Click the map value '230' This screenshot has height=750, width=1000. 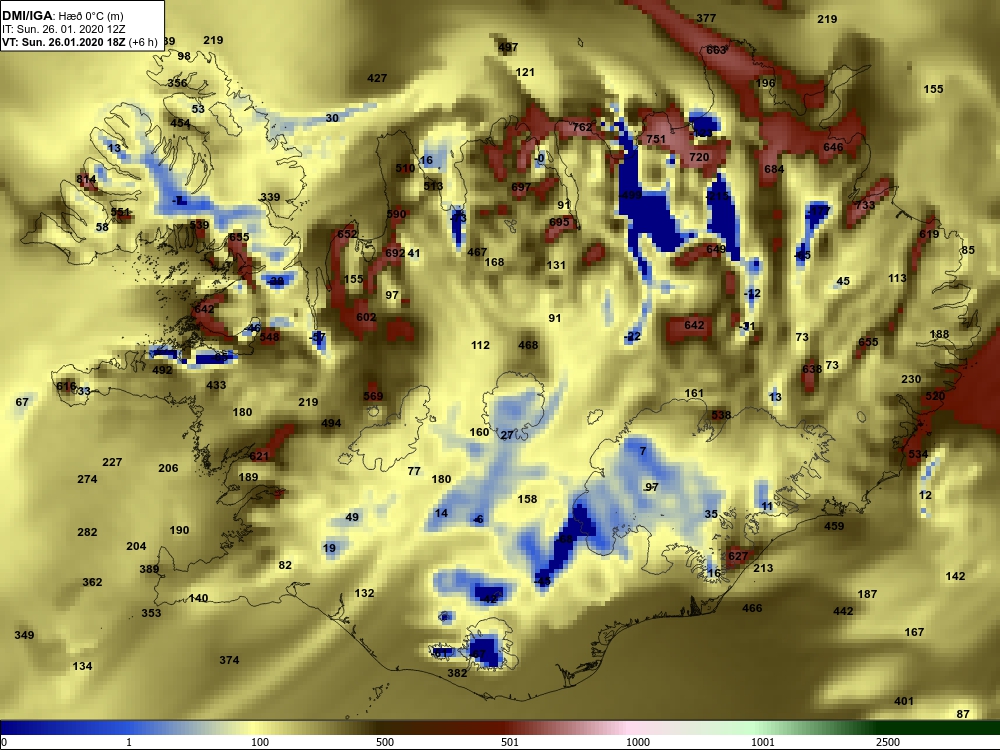click(911, 379)
